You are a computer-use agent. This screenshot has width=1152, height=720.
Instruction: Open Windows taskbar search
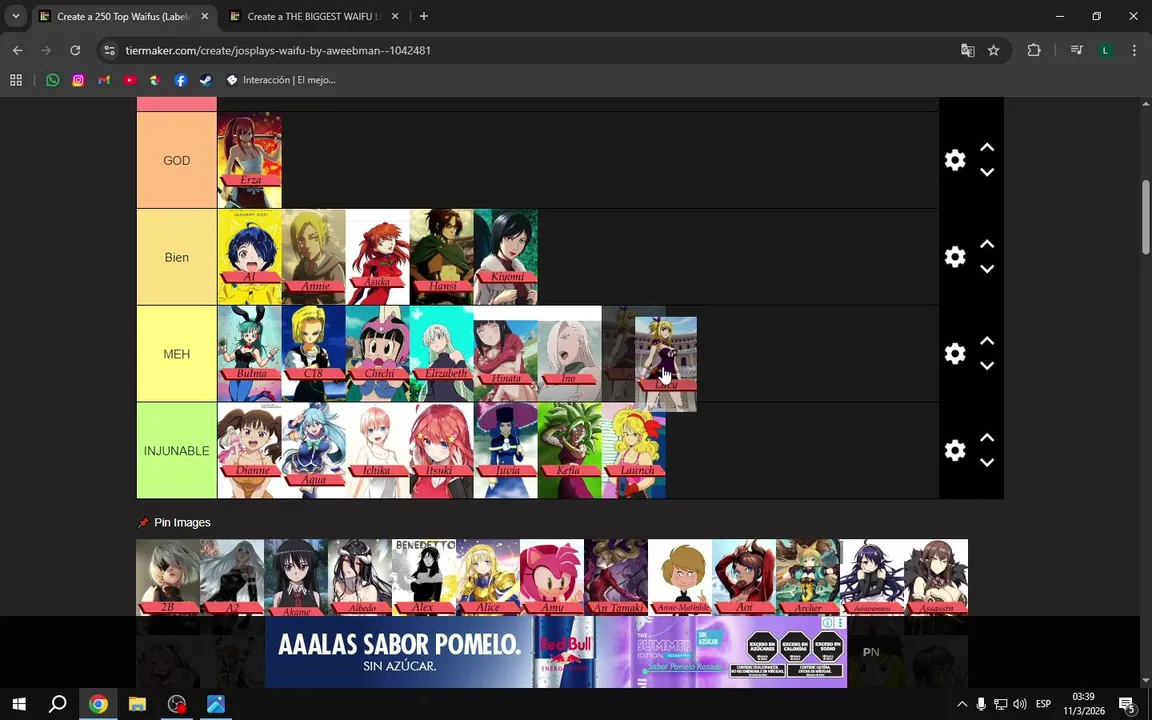[x=57, y=704]
